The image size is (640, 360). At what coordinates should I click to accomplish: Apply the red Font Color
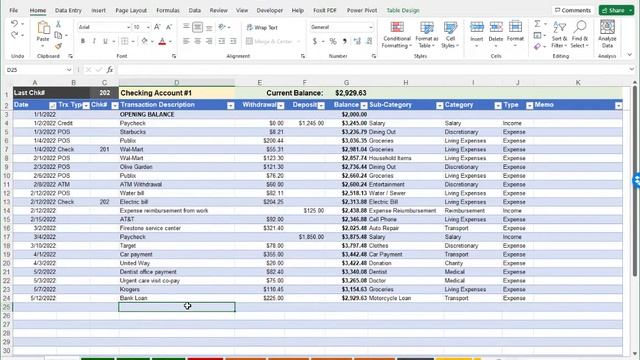(162, 41)
